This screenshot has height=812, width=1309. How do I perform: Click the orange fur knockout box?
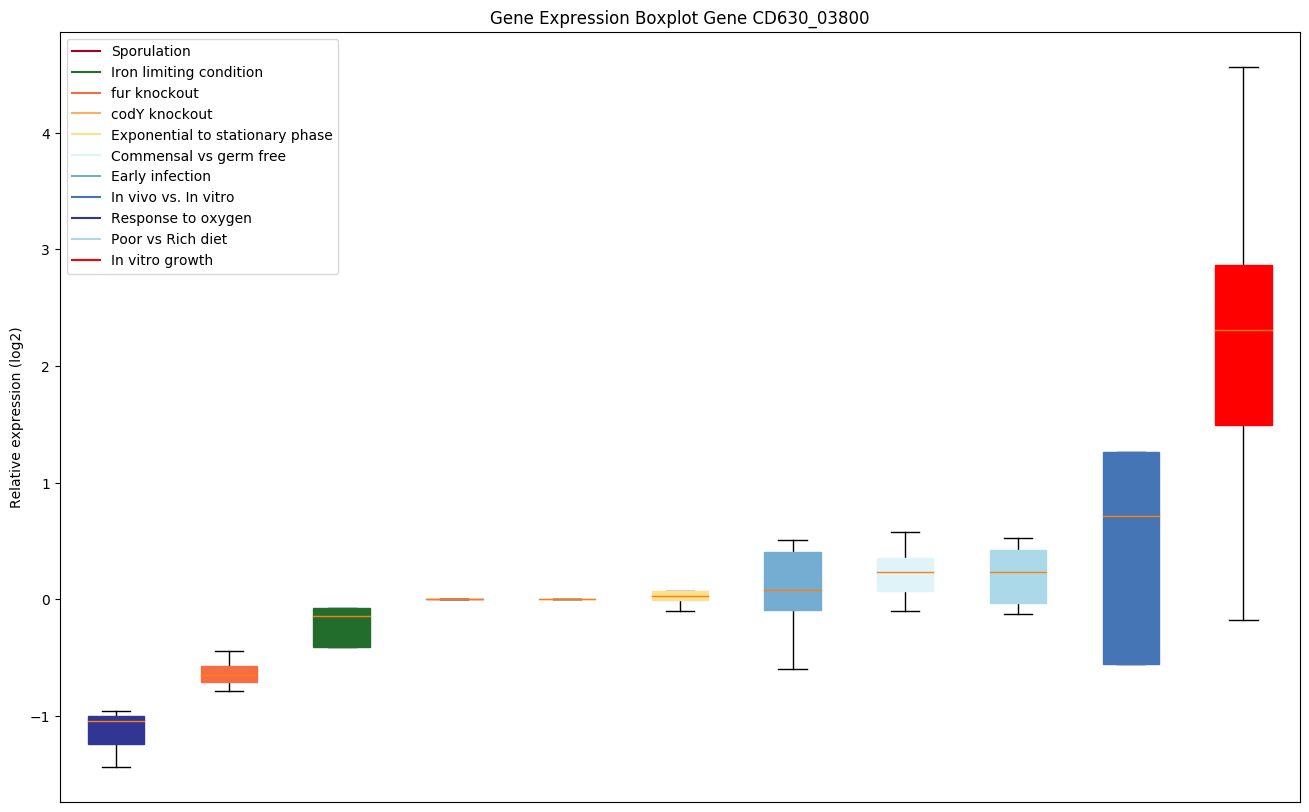[229, 674]
